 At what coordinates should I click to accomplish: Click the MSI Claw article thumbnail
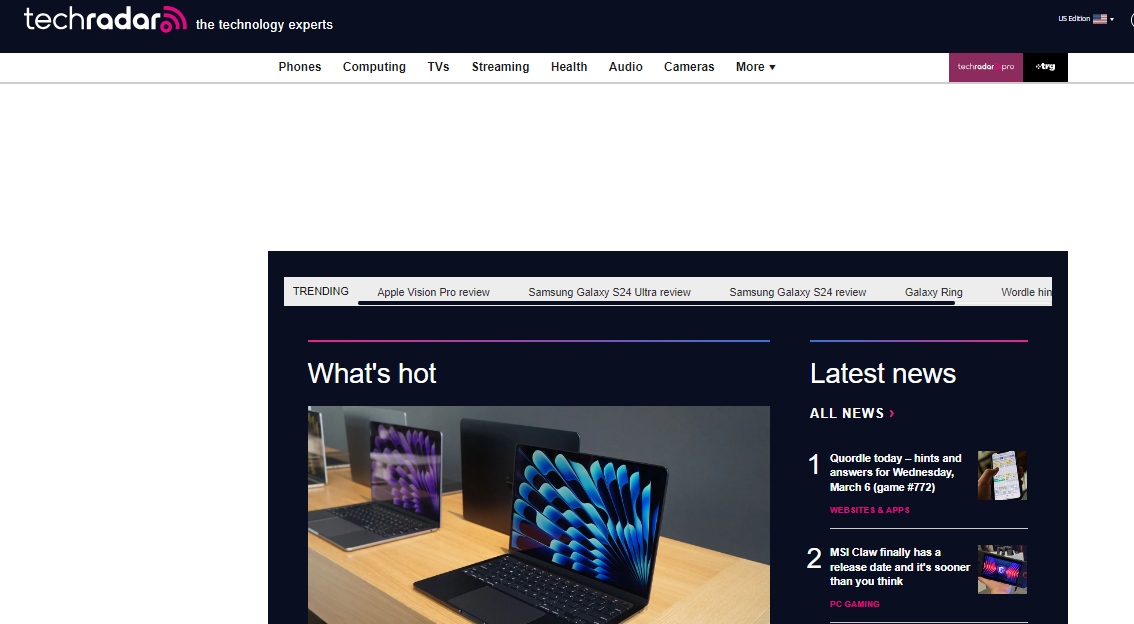1002,570
